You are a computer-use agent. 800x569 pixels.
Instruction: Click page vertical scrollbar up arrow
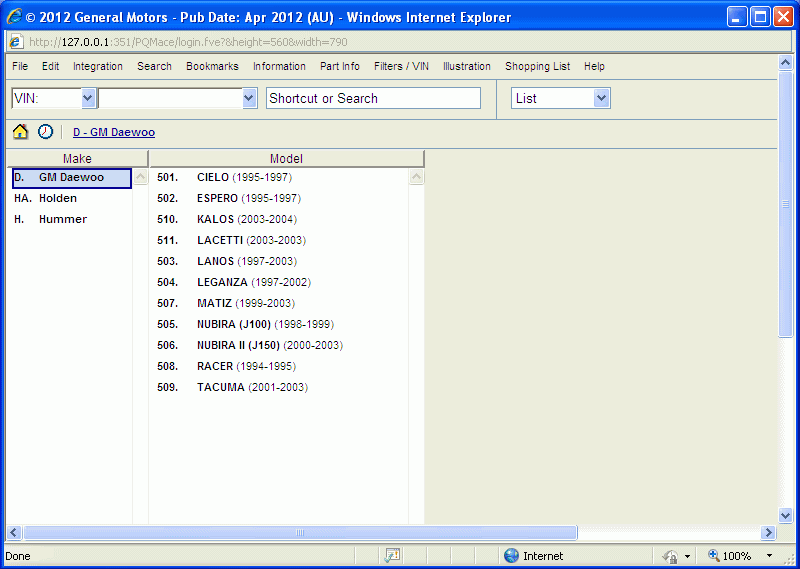pos(786,63)
